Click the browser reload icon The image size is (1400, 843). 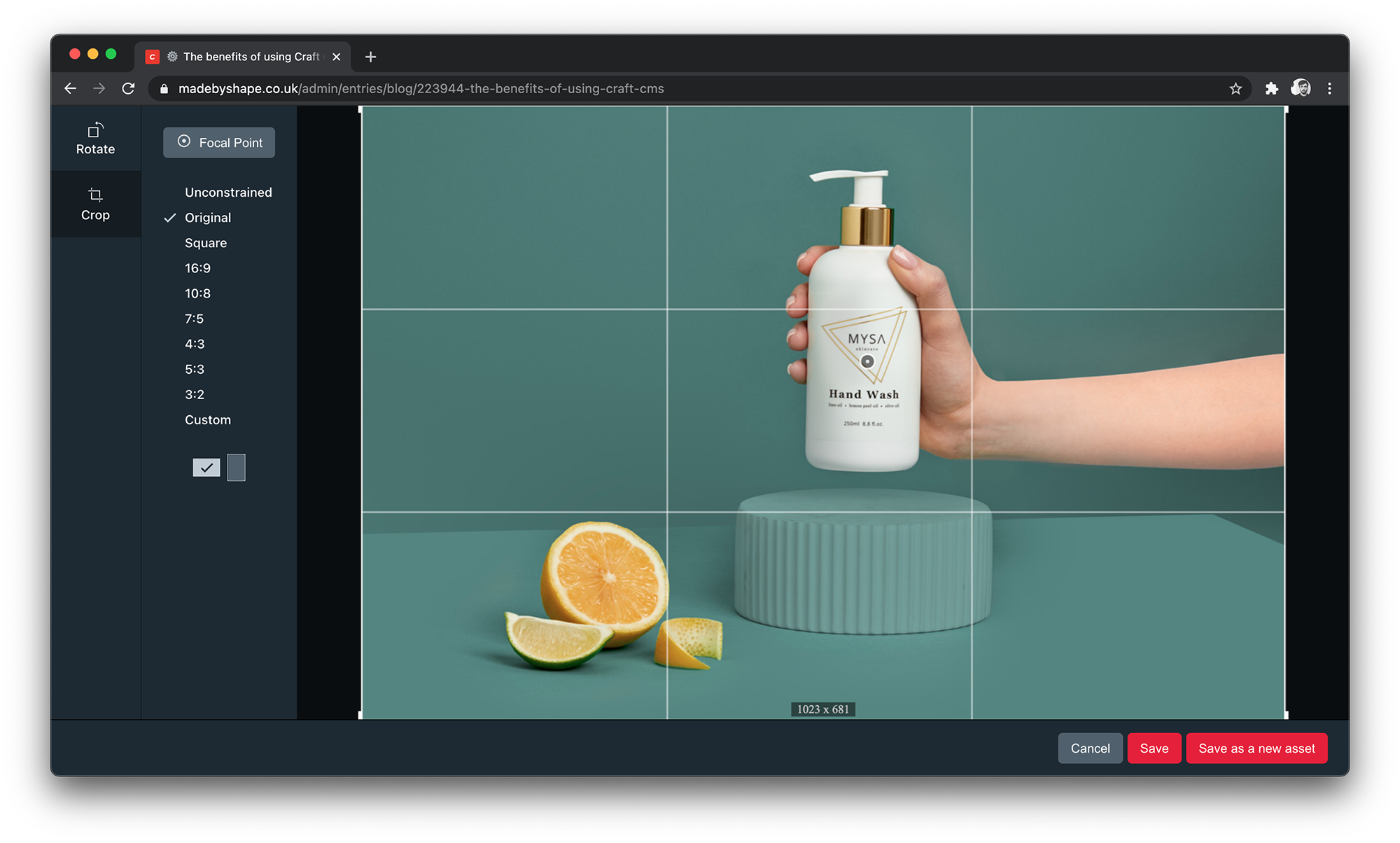[128, 89]
